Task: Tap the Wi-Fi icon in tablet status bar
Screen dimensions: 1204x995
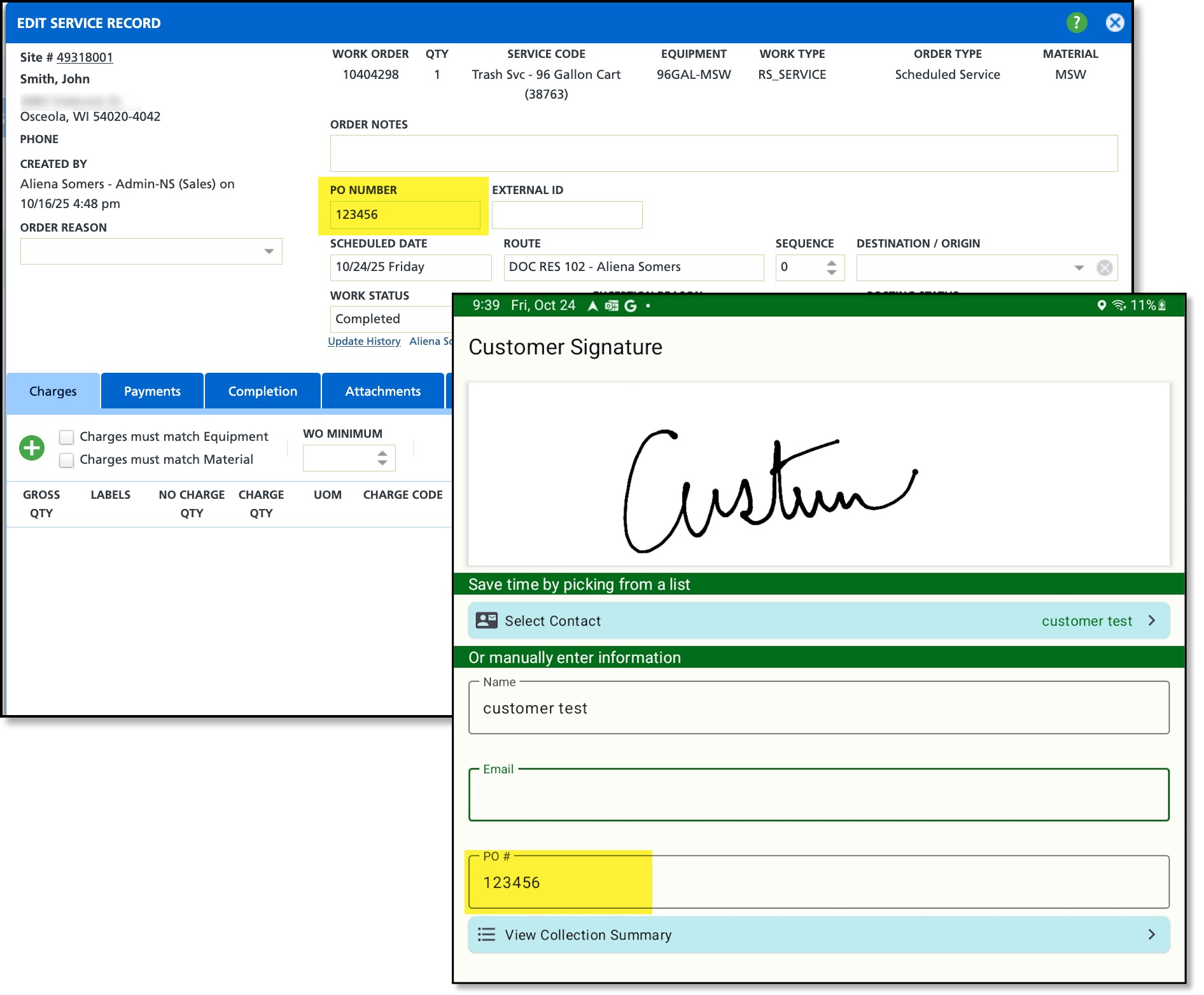Action: click(x=1119, y=305)
